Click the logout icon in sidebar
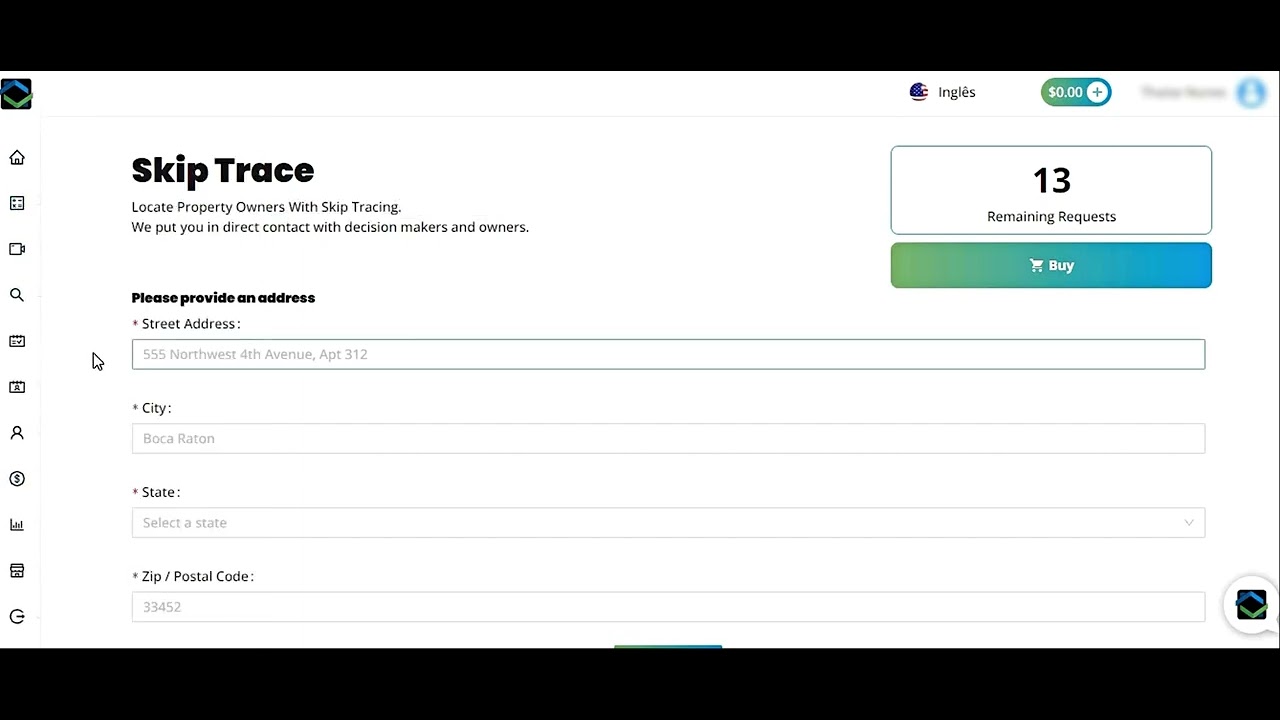 17,617
